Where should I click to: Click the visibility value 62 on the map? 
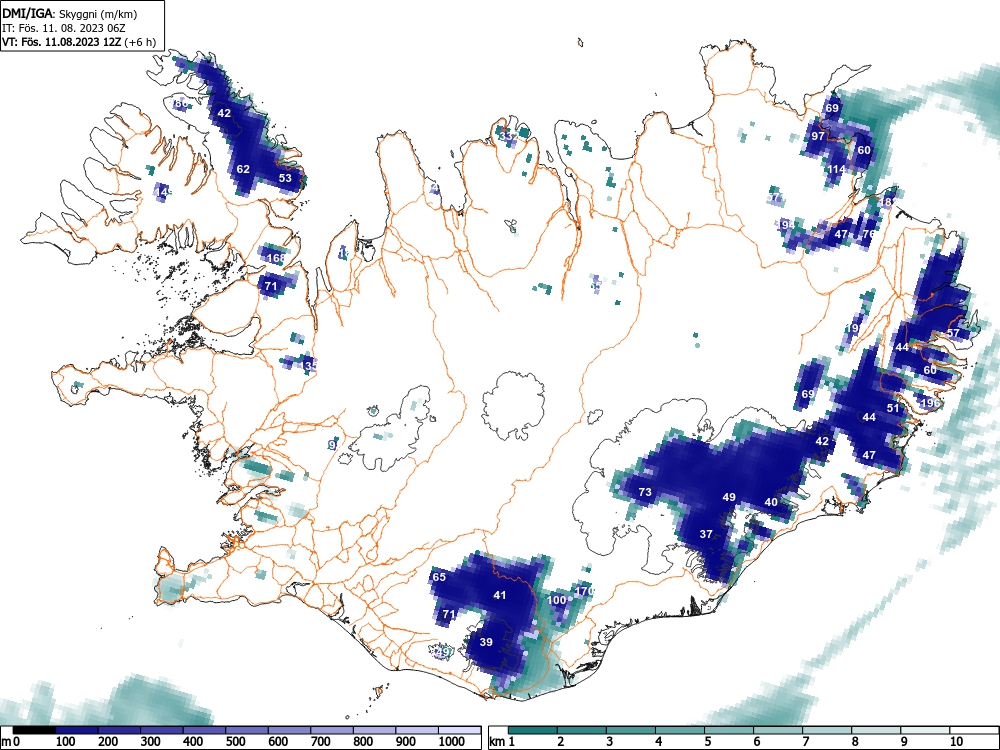243,169
